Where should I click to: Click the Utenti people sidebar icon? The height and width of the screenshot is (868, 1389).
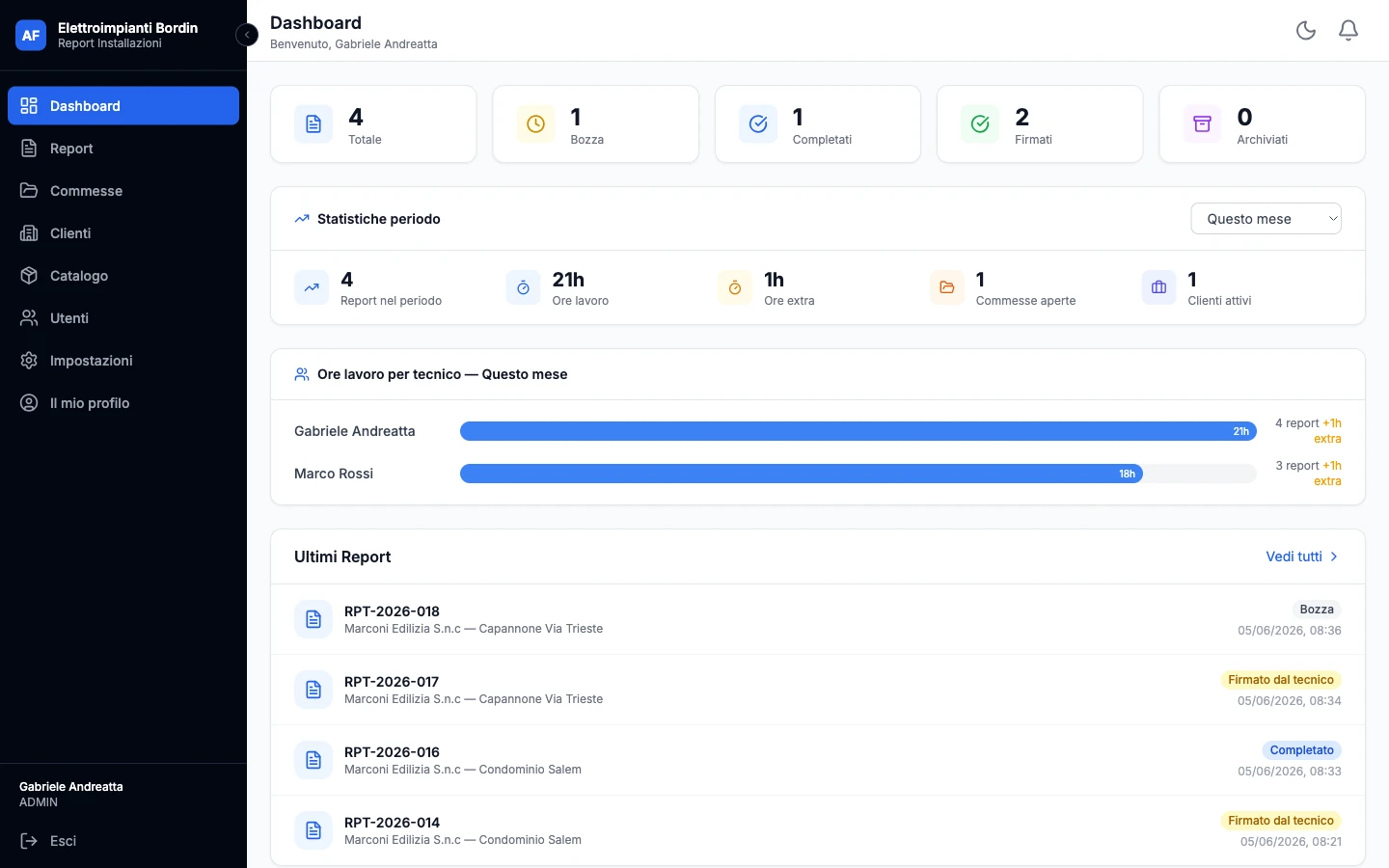[29, 318]
